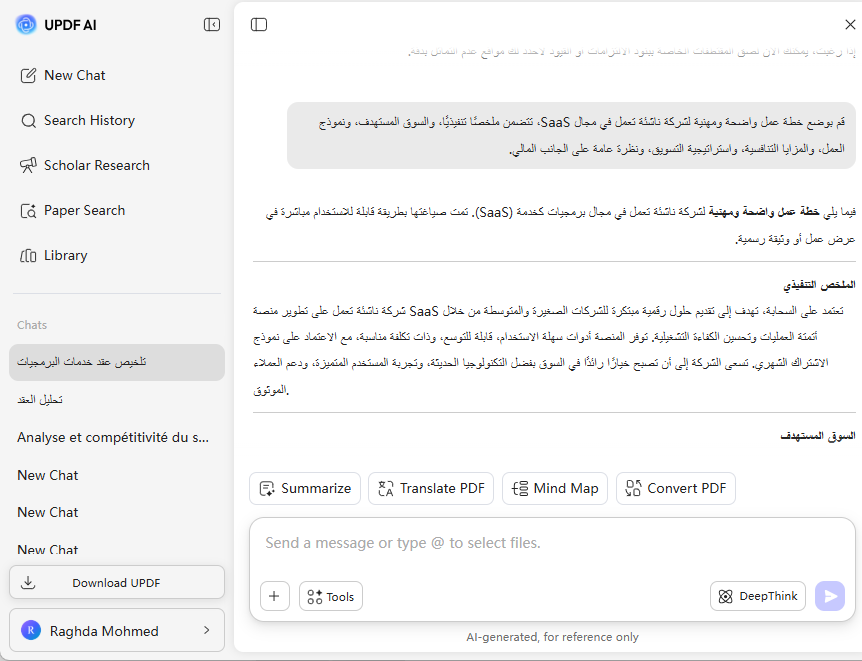Click the Mind Map icon
Screen dimensions: 862x661
[x=520, y=488]
